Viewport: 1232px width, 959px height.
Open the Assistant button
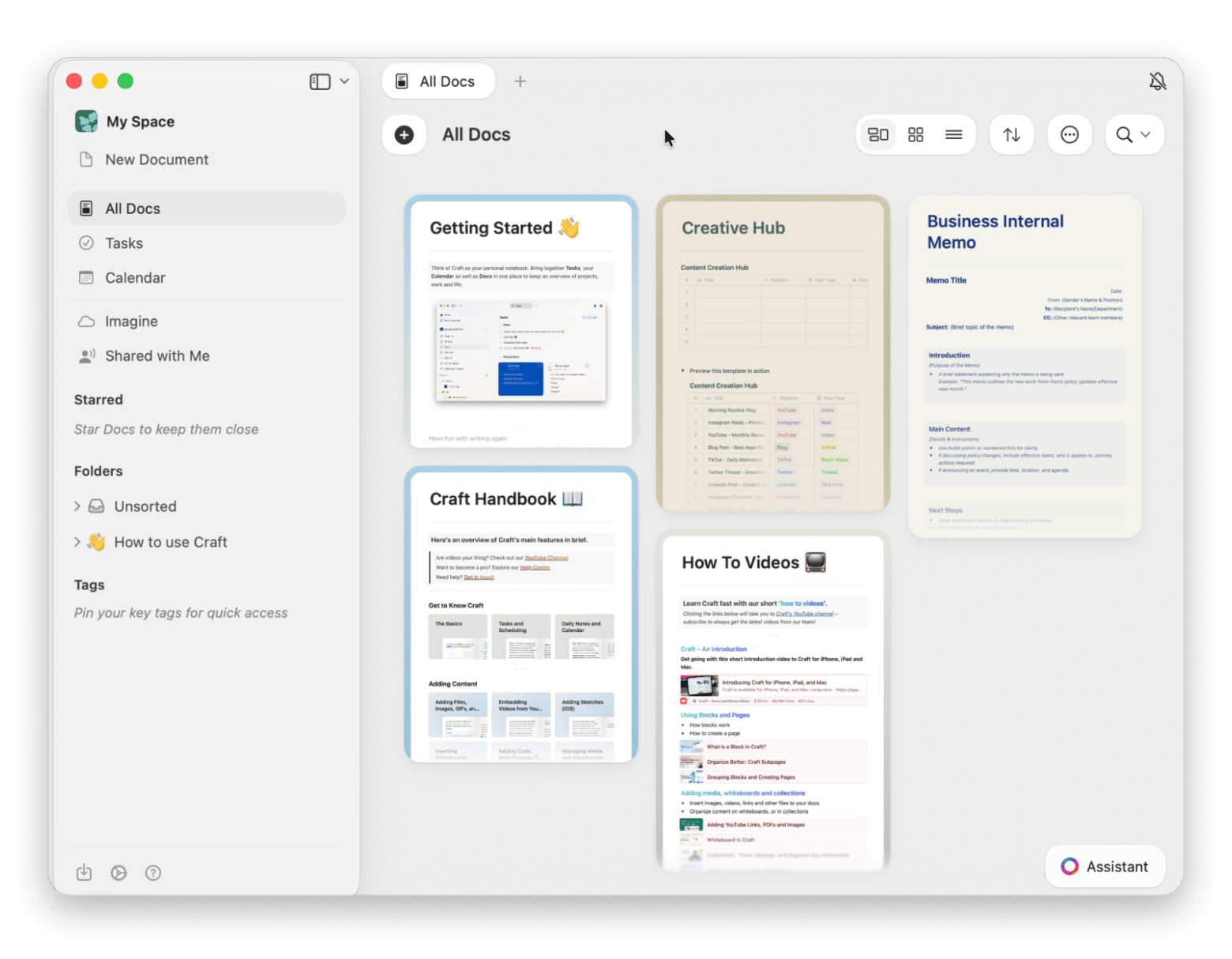point(1105,867)
